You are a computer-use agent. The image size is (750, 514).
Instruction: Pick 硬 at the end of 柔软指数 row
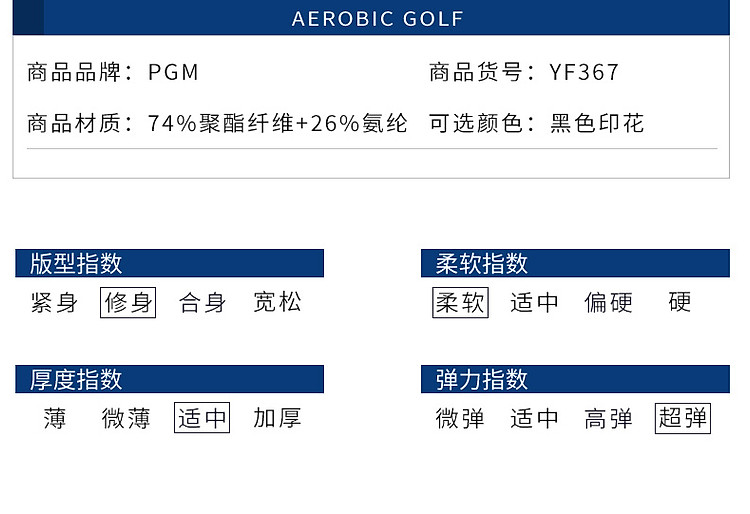pyautogui.click(x=680, y=303)
